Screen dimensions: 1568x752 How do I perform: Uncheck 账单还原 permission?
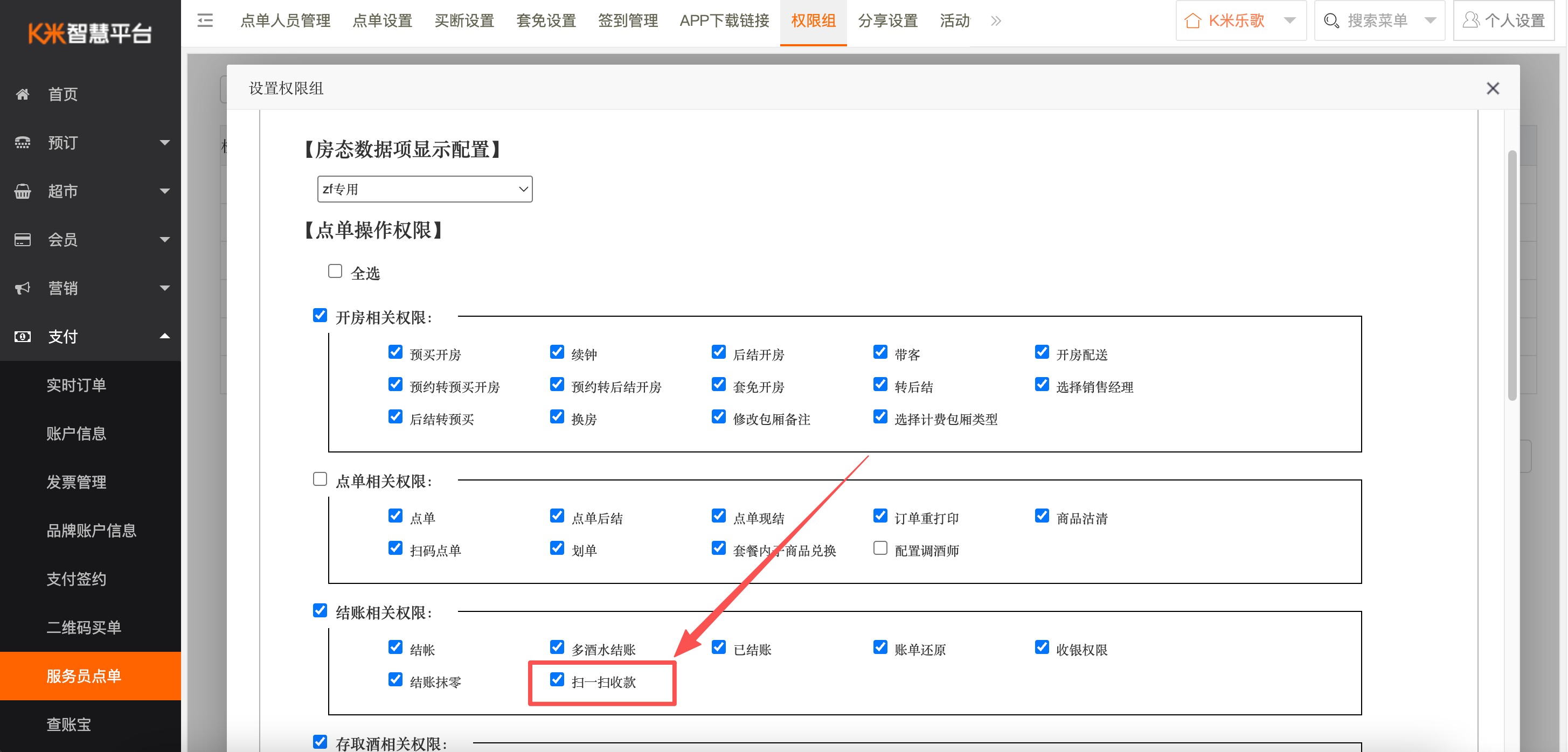(880, 647)
